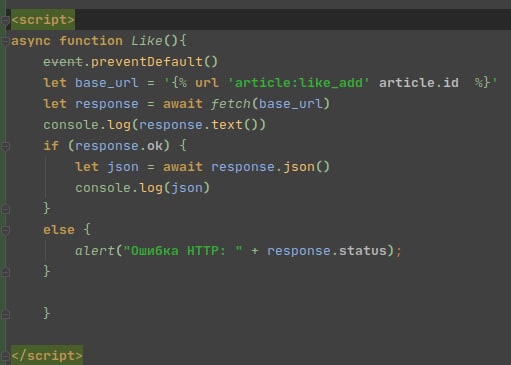Click base_url inside the fetch parentheses
This screenshot has width=511, height=365.
click(290, 104)
